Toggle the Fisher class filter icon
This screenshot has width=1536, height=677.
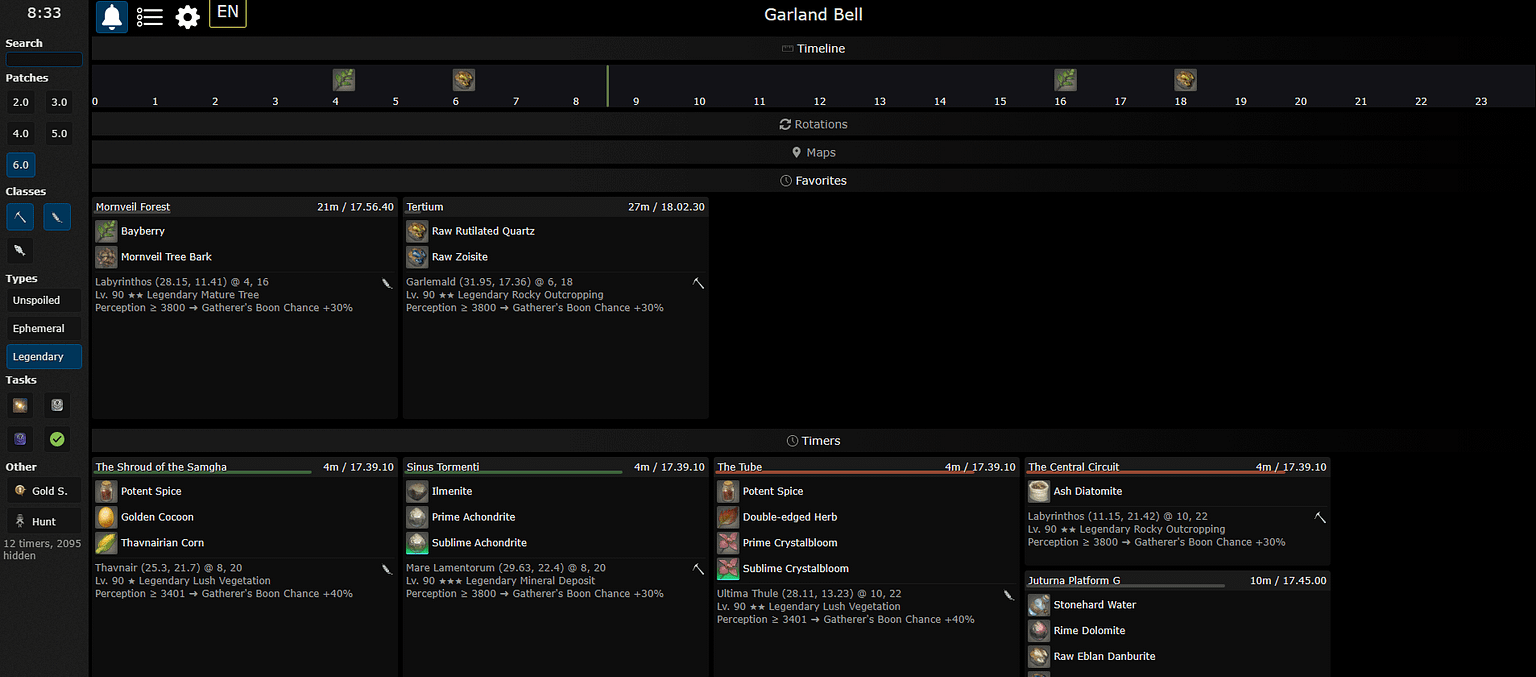tap(20, 250)
